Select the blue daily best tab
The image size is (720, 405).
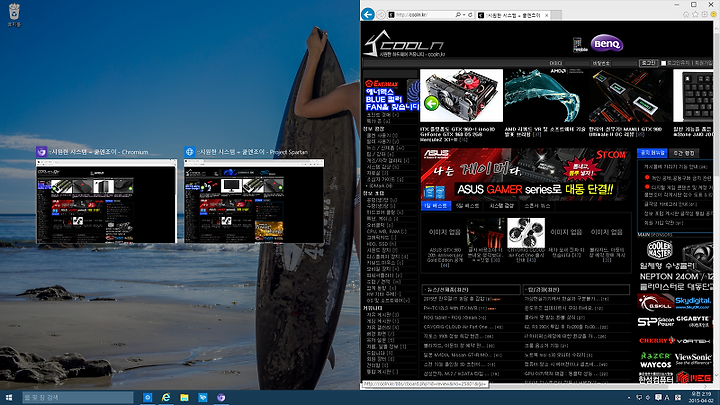pos(435,206)
